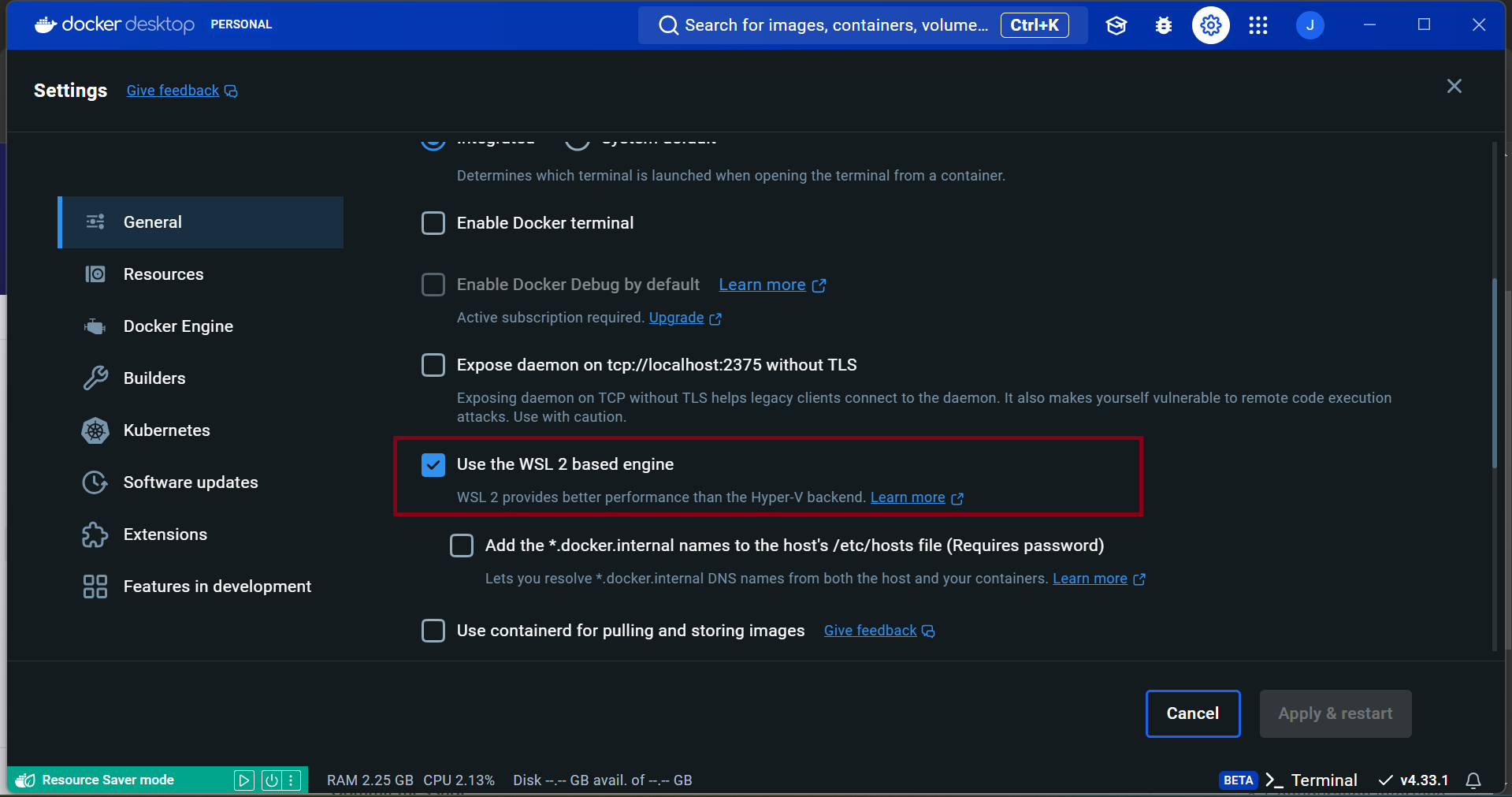Open Learn more link for WSL 2

908,497
